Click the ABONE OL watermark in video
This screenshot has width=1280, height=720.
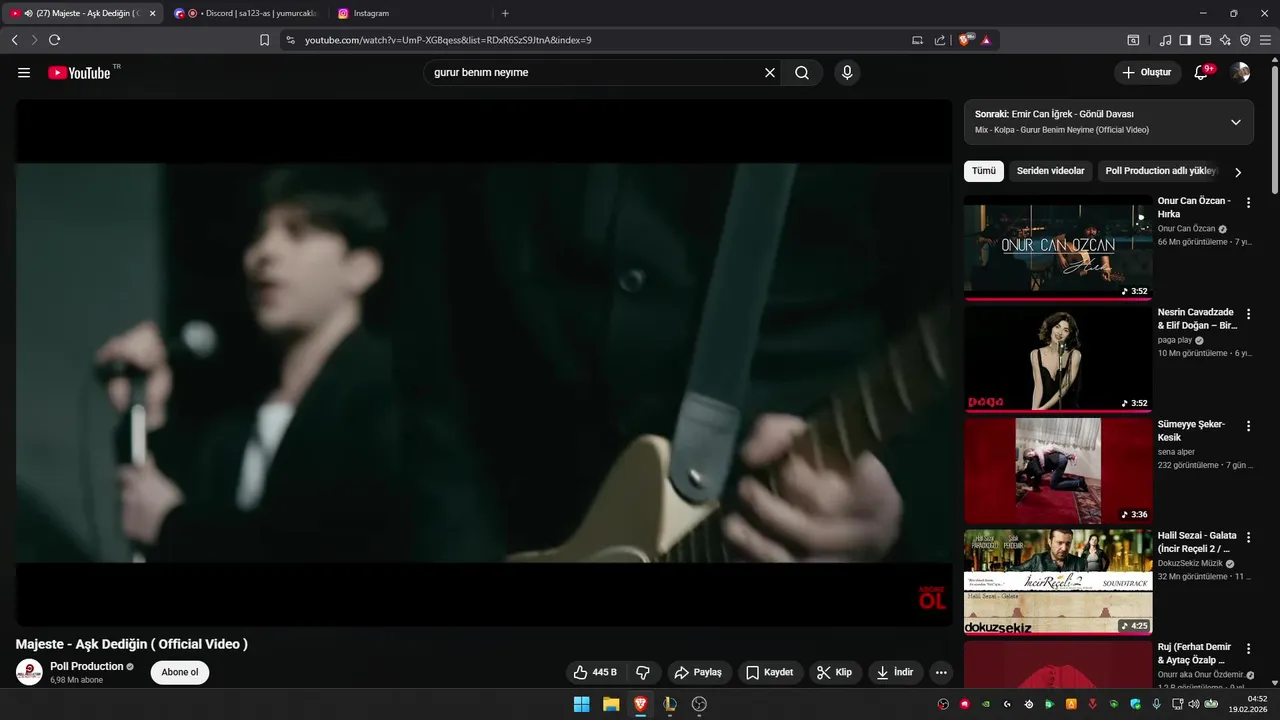point(932,598)
